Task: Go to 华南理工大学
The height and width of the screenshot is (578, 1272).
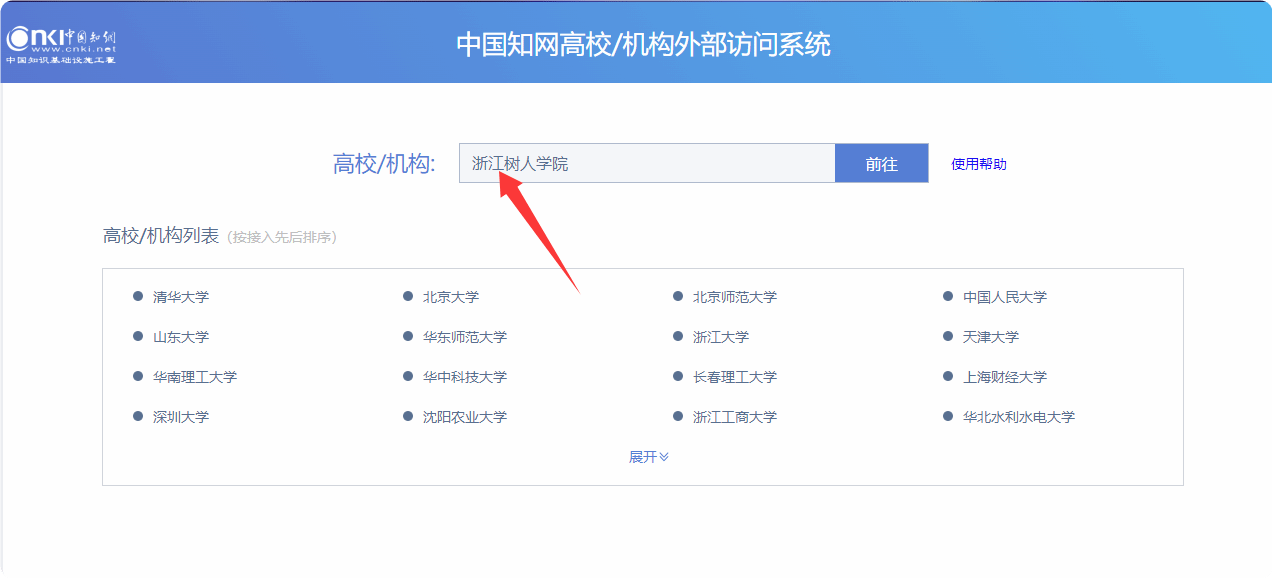Action: 194,377
